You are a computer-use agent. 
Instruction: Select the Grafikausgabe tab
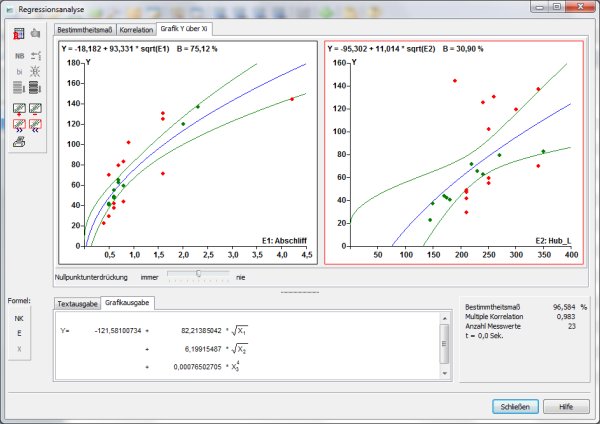point(127,303)
